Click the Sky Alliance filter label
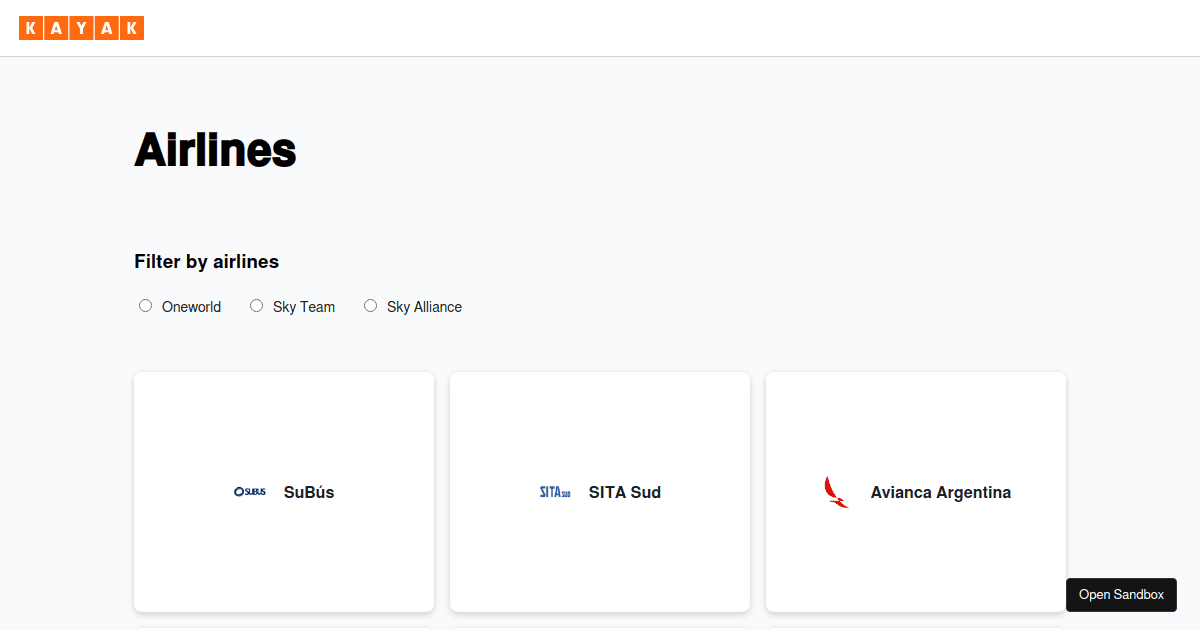This screenshot has height=630, width=1200. (424, 307)
